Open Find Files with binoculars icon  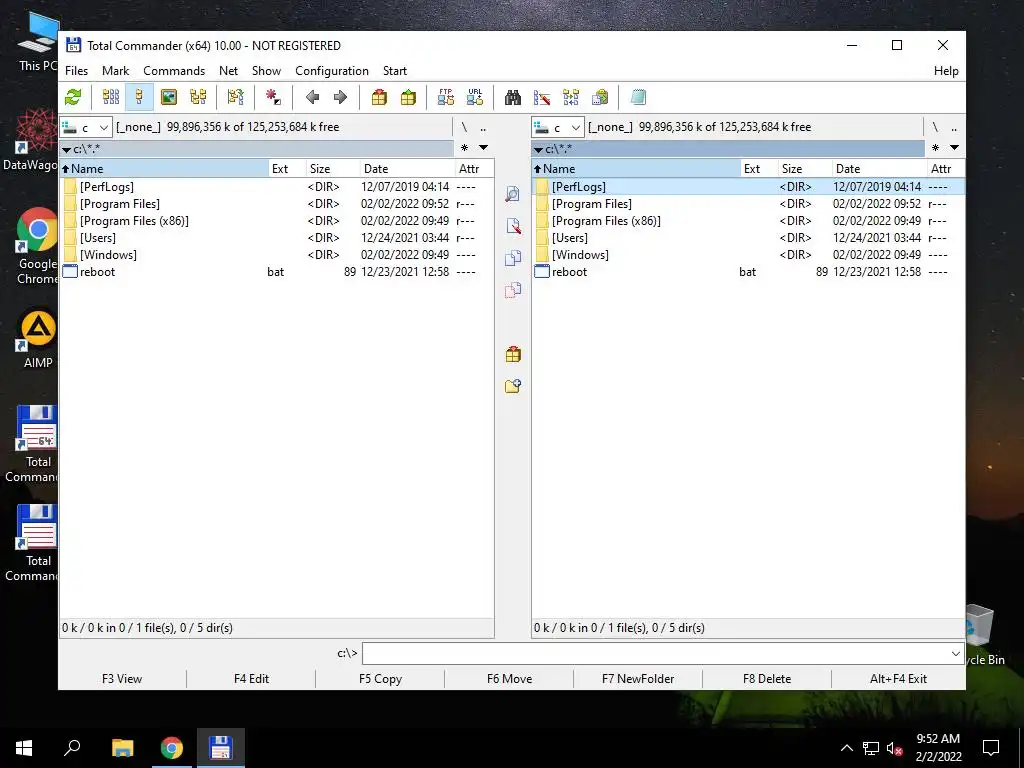[513, 97]
